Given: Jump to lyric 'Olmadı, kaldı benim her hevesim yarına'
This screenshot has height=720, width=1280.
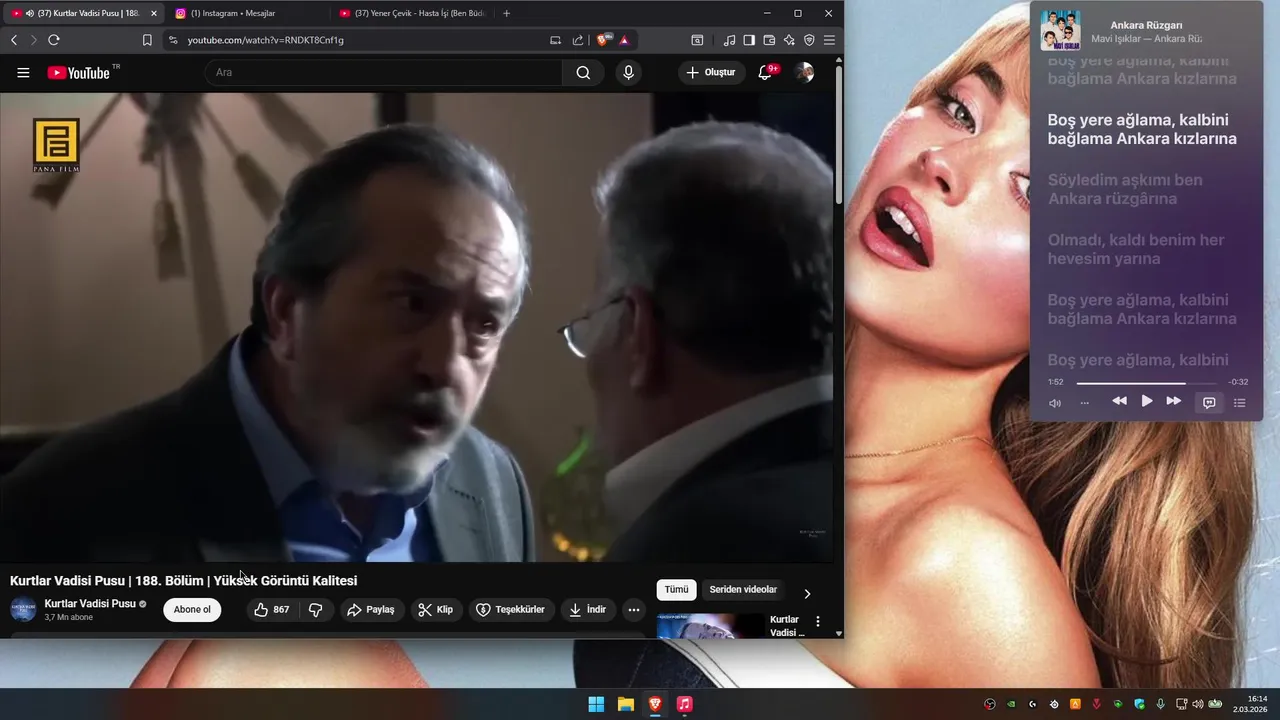Looking at the screenshot, I should tap(1136, 249).
